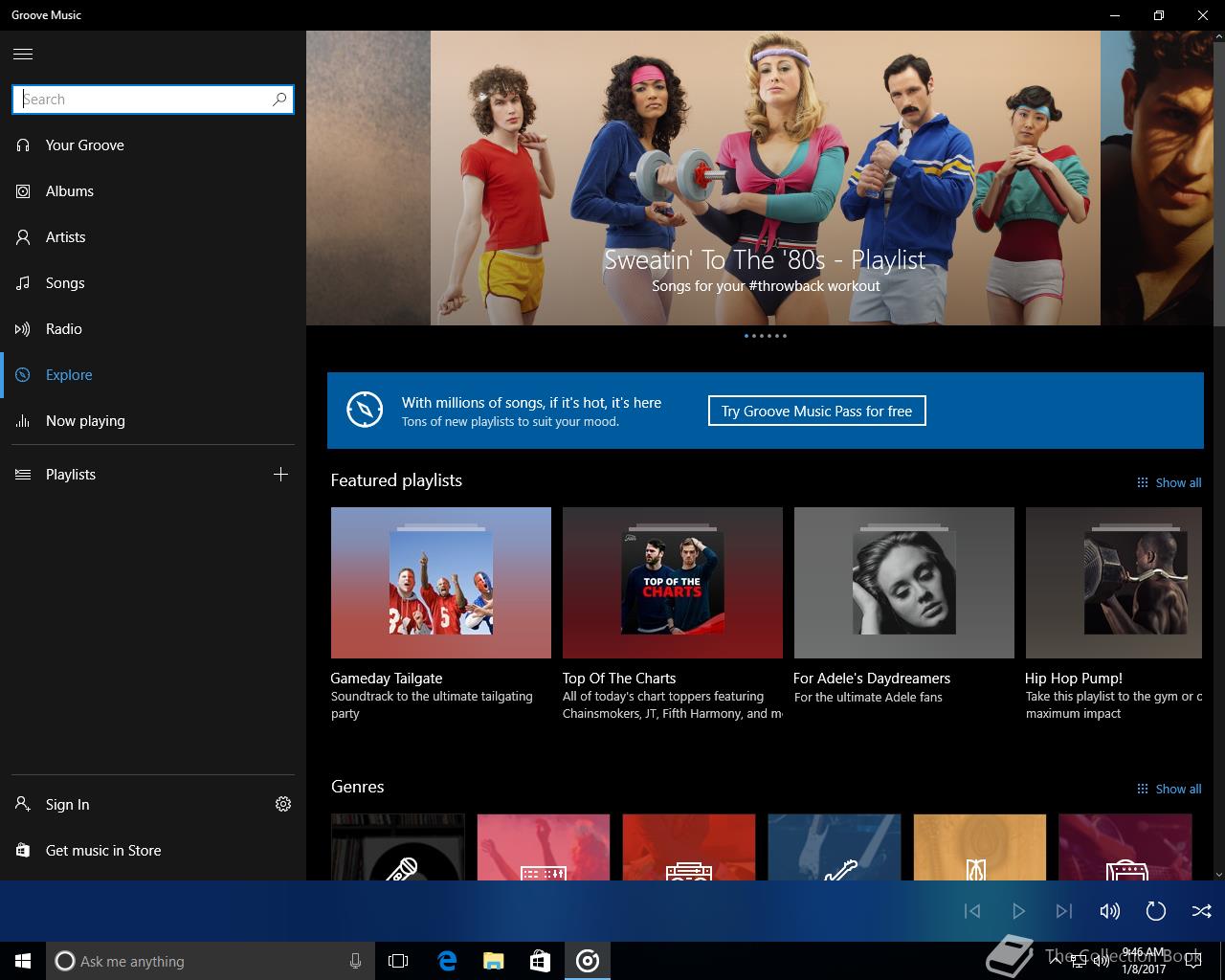Image resolution: width=1225 pixels, height=980 pixels.
Task: Click Cortana Ask me anything box
Action: click(x=211, y=961)
